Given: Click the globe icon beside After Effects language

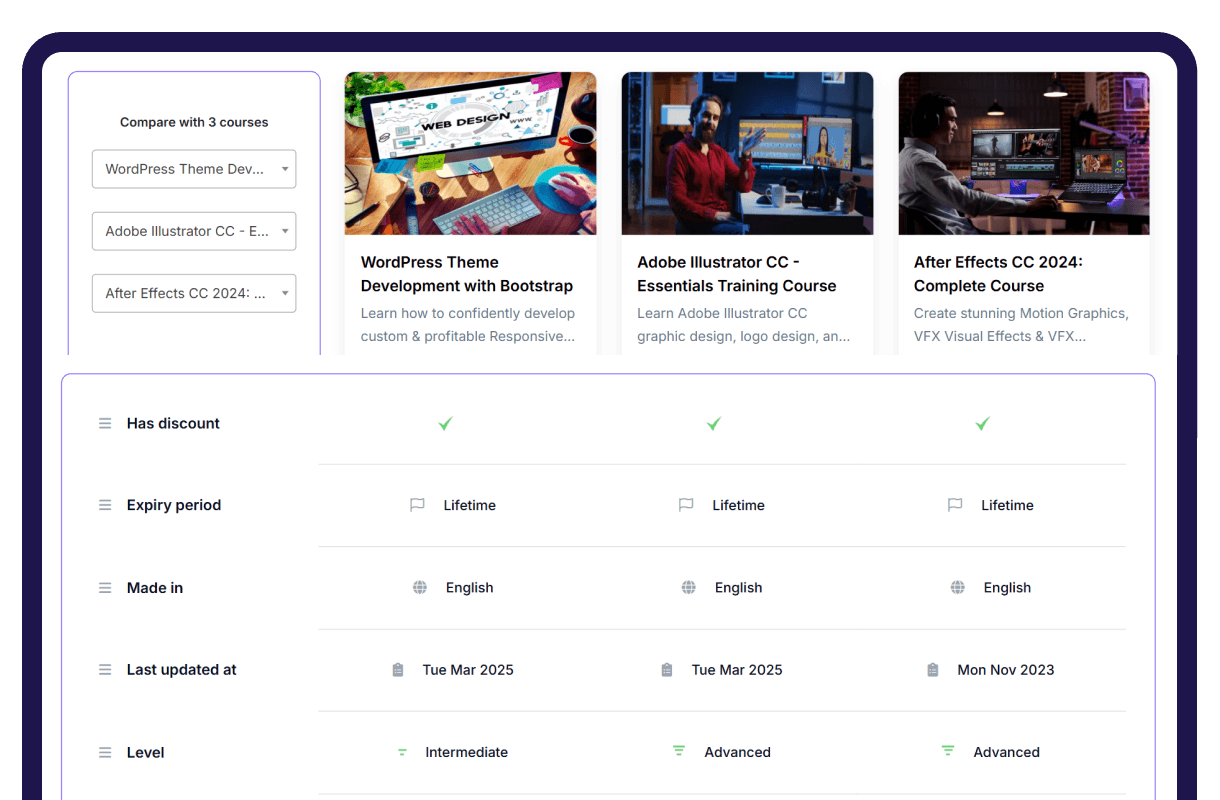Looking at the screenshot, I should (958, 588).
